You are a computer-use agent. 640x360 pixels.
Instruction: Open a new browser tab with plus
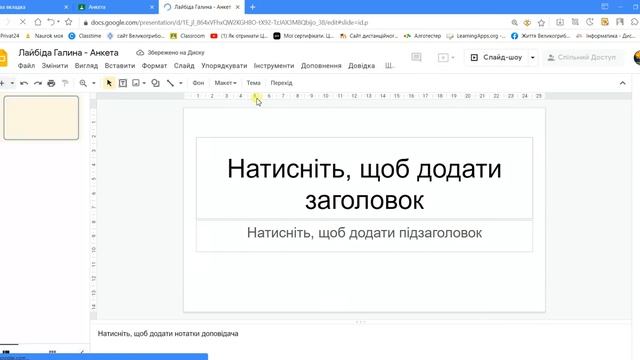pos(253,7)
